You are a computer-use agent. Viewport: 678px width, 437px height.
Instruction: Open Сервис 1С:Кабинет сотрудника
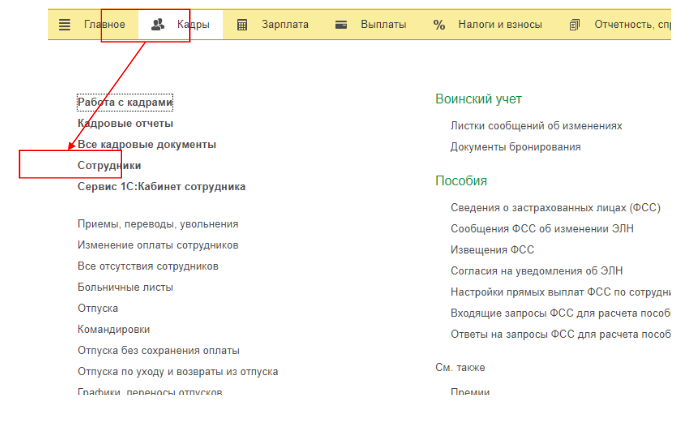161,186
